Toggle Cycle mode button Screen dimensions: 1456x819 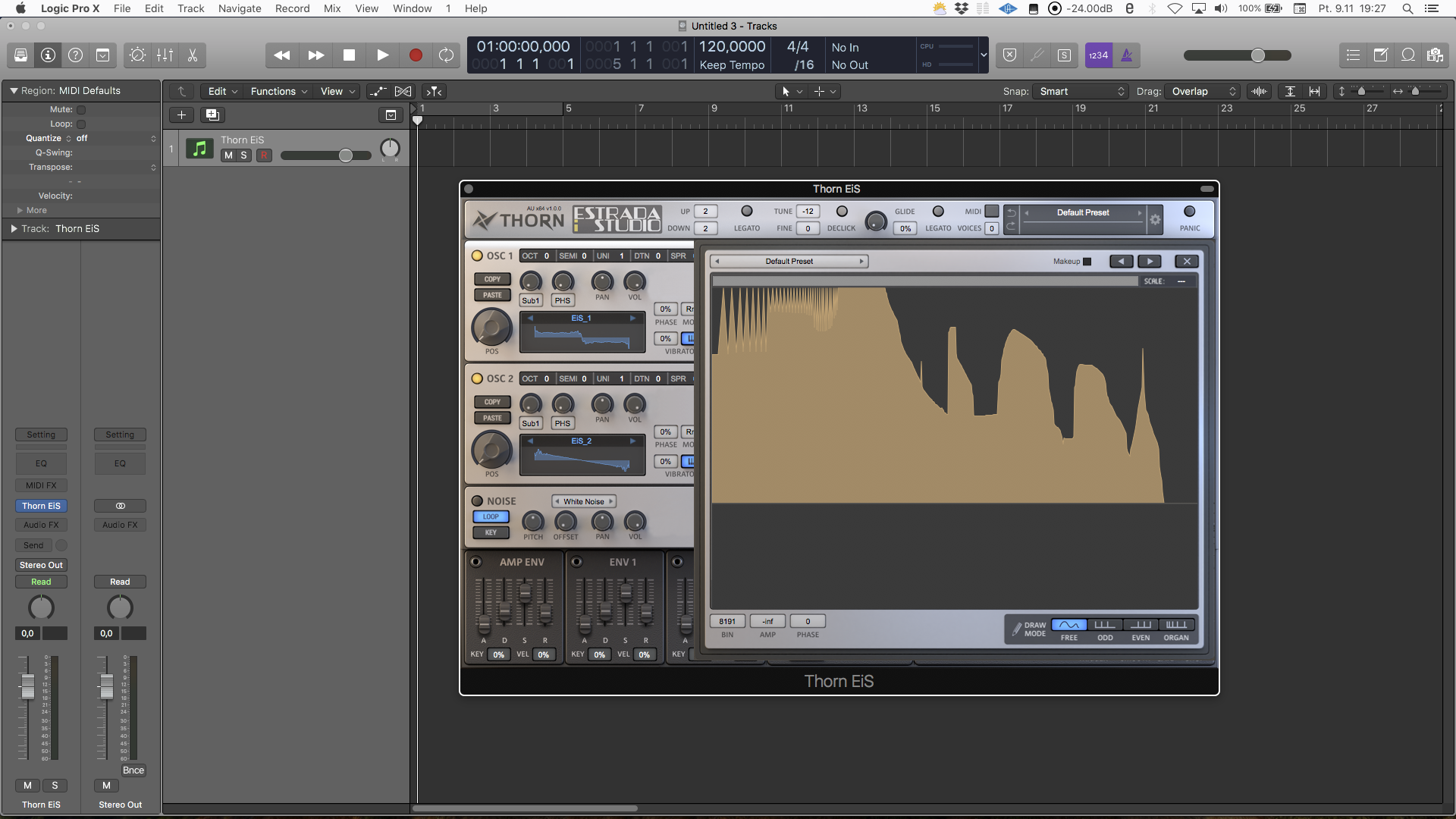pos(447,55)
